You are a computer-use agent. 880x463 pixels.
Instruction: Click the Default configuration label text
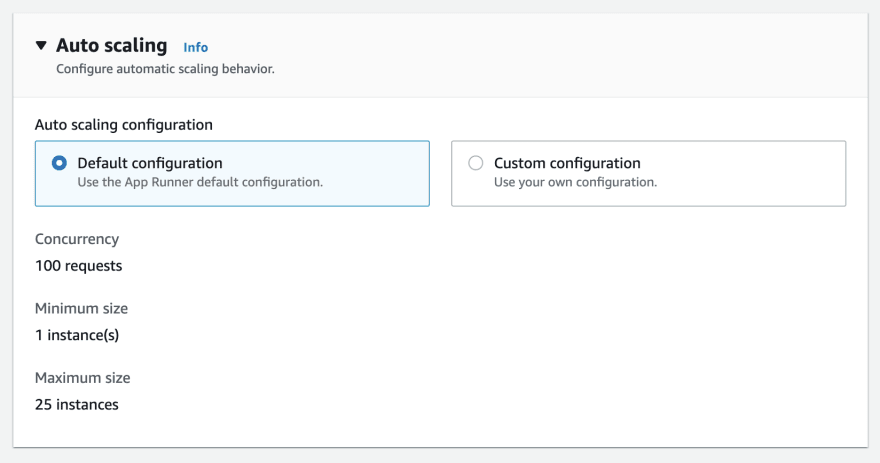[150, 163]
